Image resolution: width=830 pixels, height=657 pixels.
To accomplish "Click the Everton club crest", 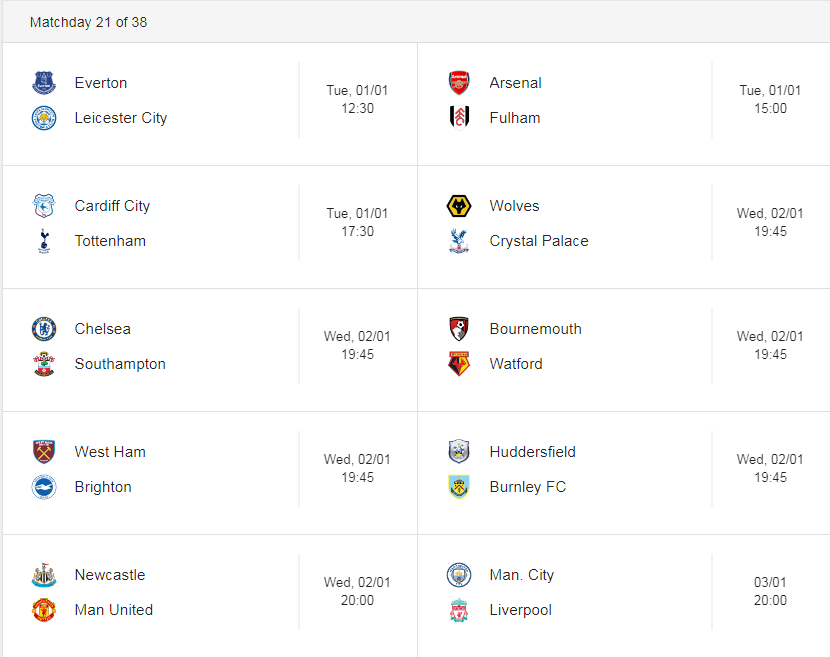I will point(44,83).
